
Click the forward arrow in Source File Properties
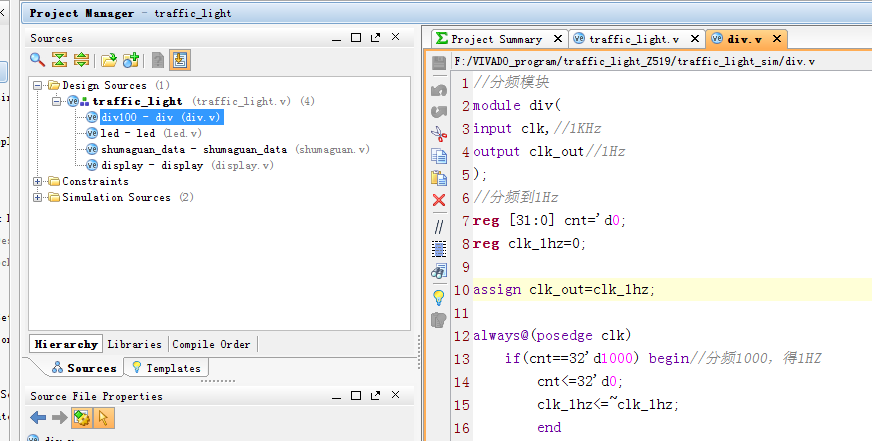tap(60, 417)
